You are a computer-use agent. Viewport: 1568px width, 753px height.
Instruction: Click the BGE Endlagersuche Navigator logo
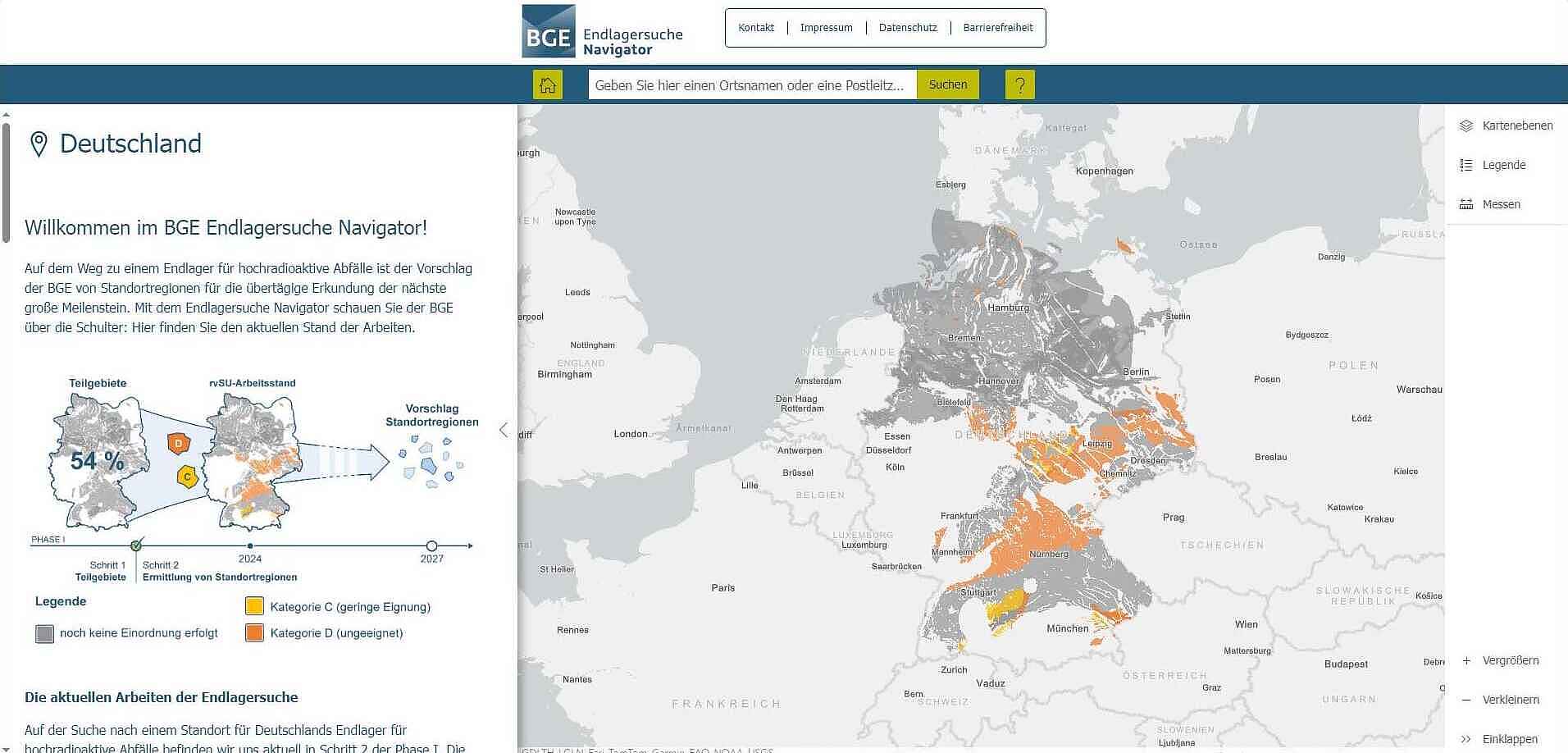(x=603, y=33)
